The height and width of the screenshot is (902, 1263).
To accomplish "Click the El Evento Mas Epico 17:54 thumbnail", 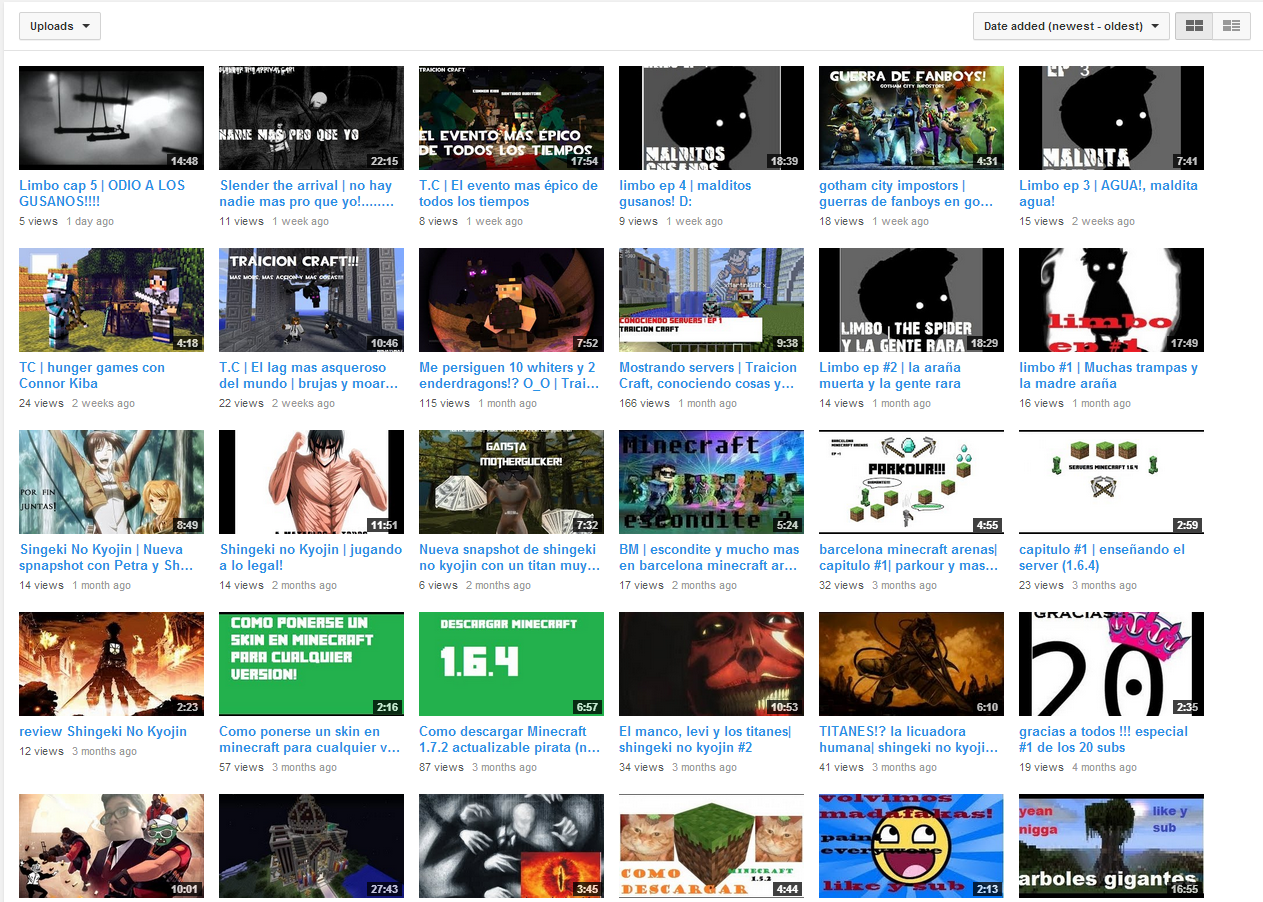I will 511,118.
